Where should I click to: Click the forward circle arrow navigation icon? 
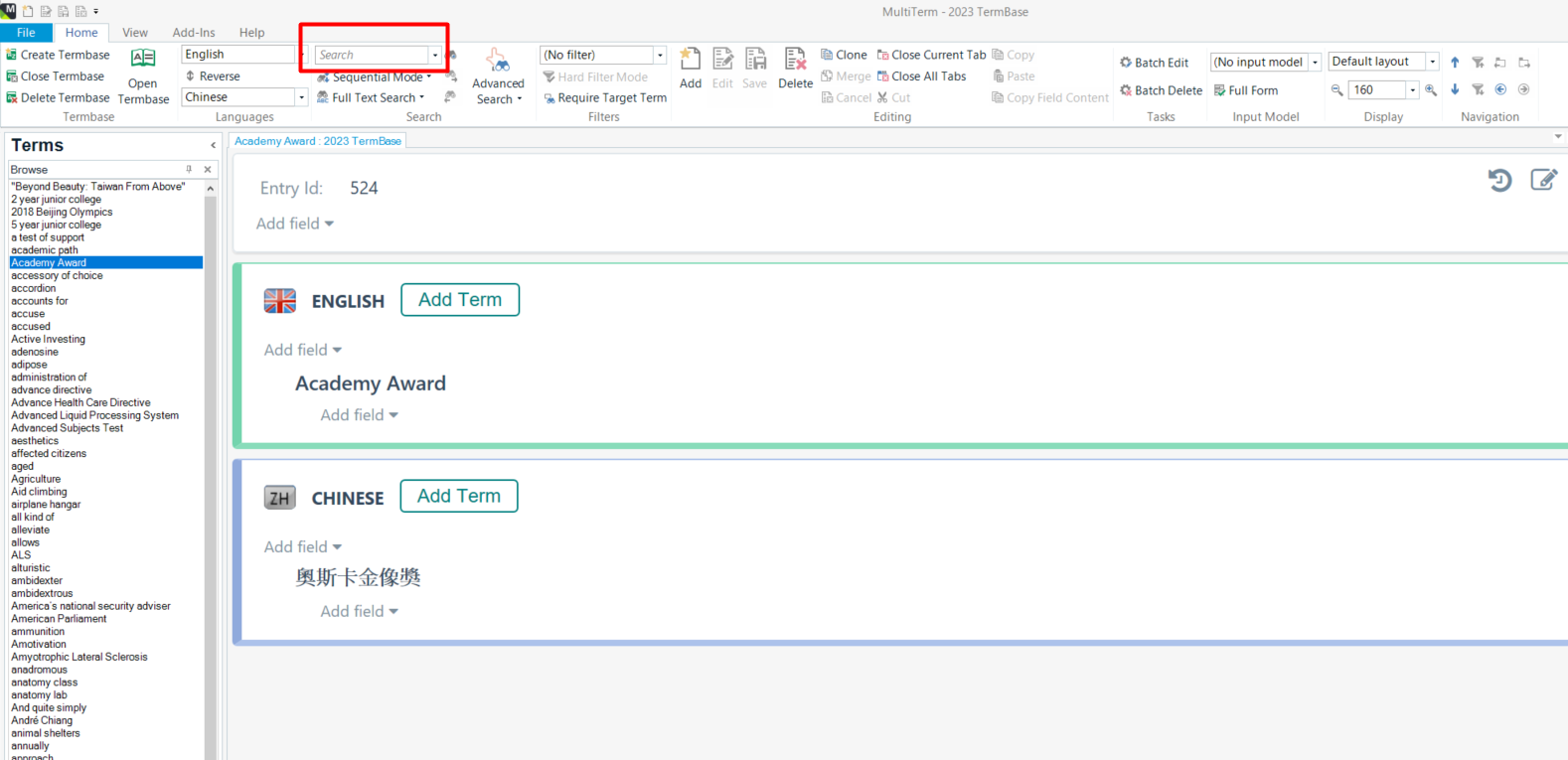pos(1523,89)
